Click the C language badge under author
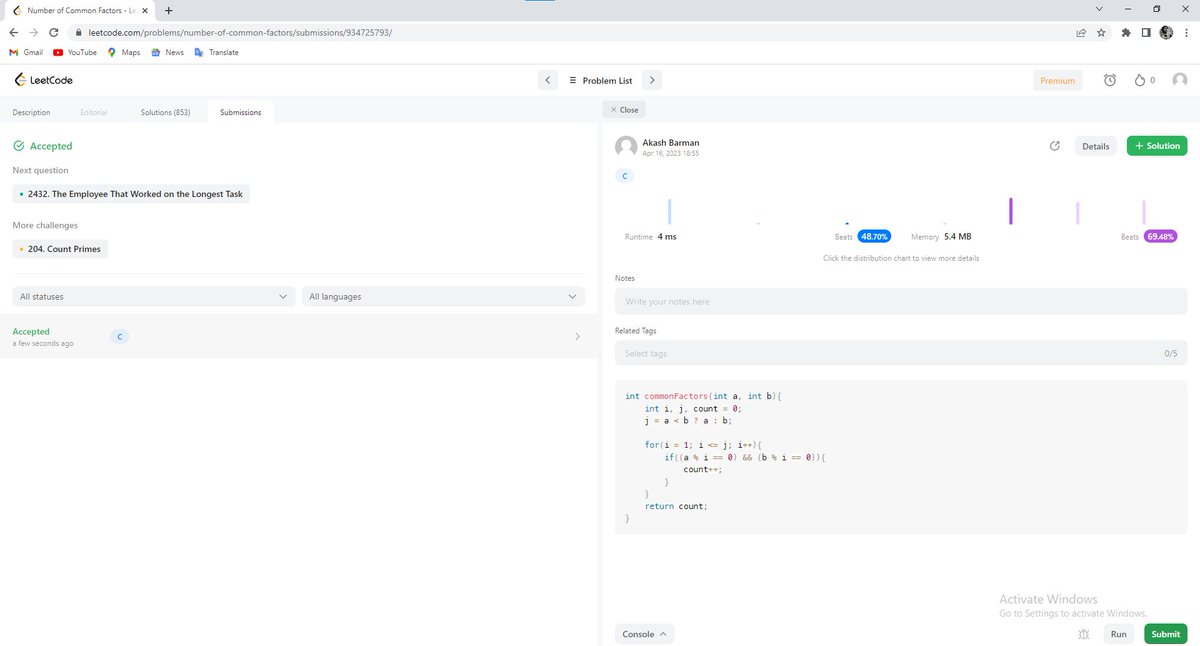This screenshot has height=646, width=1200. [625, 176]
